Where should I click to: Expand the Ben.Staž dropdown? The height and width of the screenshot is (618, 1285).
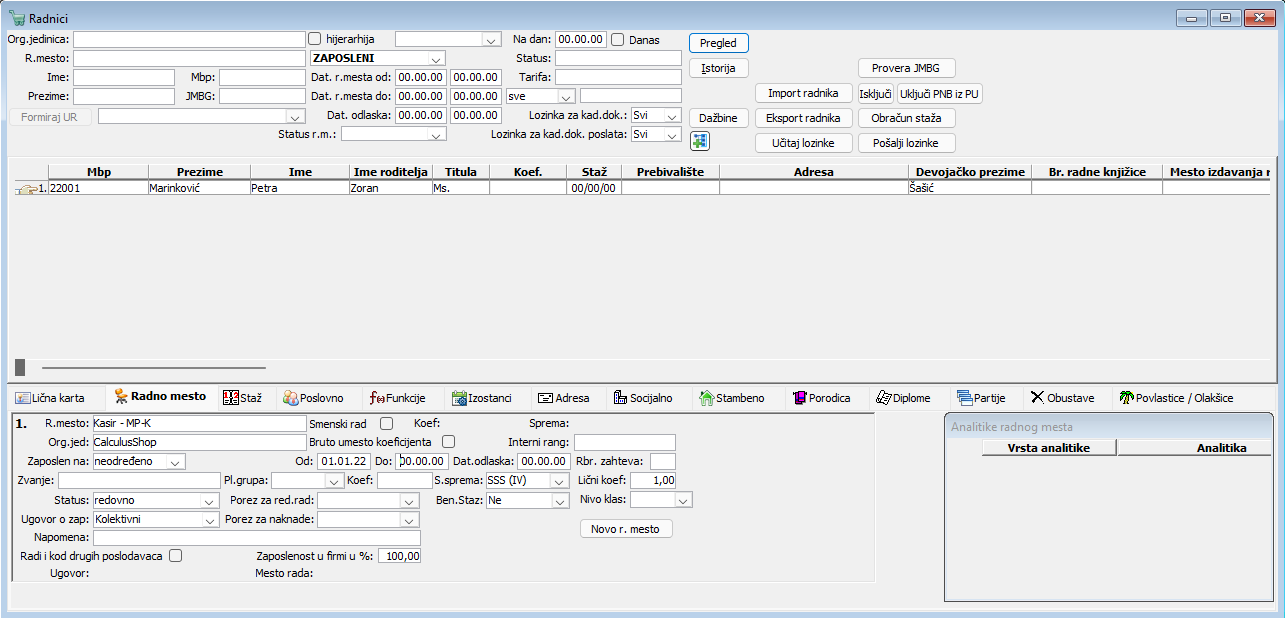[x=560, y=500]
